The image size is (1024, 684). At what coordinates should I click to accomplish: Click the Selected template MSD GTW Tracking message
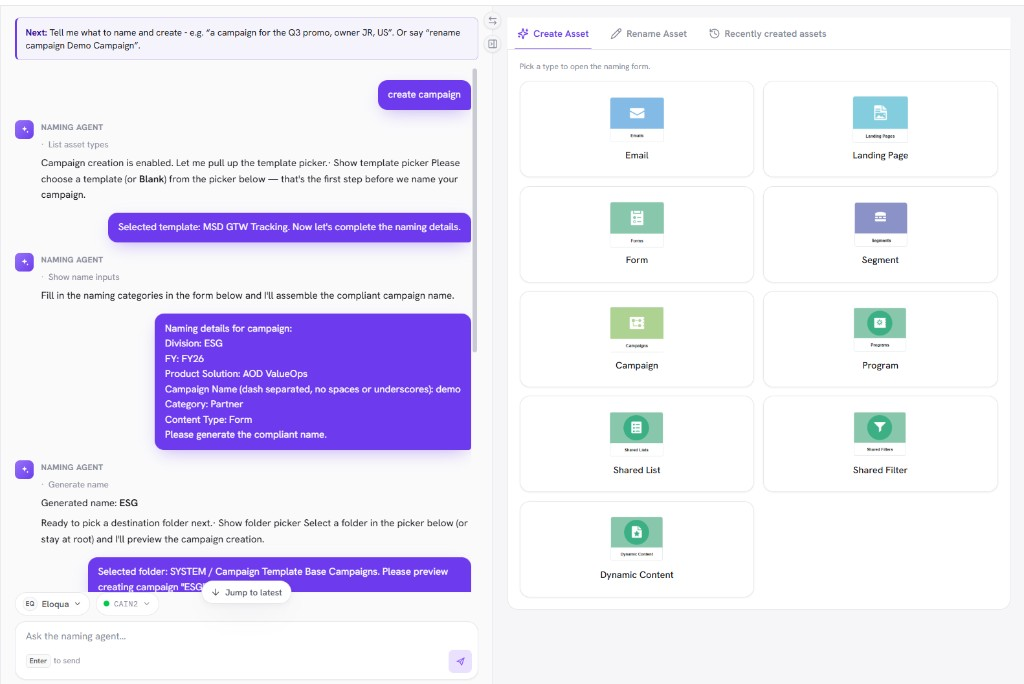tap(289, 227)
